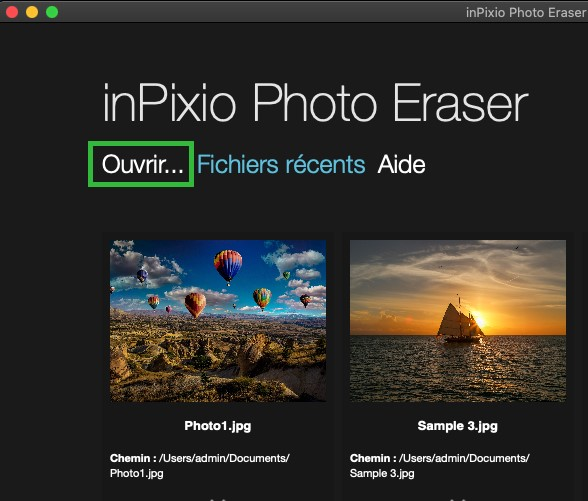Click the /Users/admin/Documents/Sample 3.jpg path text
The height and width of the screenshot is (501, 588).
440,466
